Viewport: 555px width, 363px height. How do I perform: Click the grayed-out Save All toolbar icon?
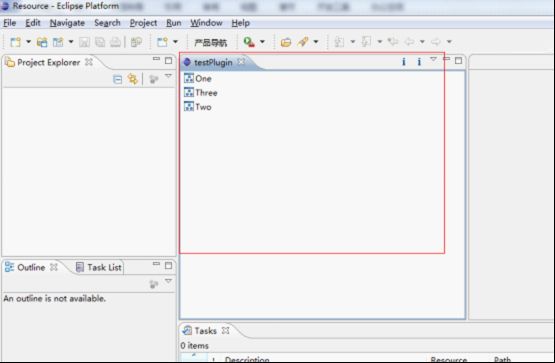(100, 42)
